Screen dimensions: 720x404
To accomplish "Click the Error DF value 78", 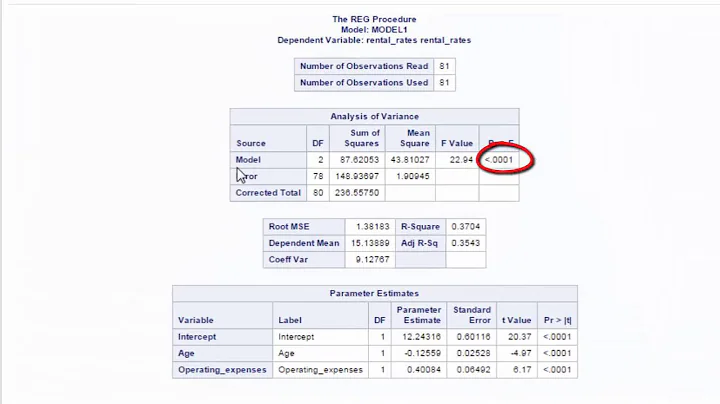I will coord(318,176).
